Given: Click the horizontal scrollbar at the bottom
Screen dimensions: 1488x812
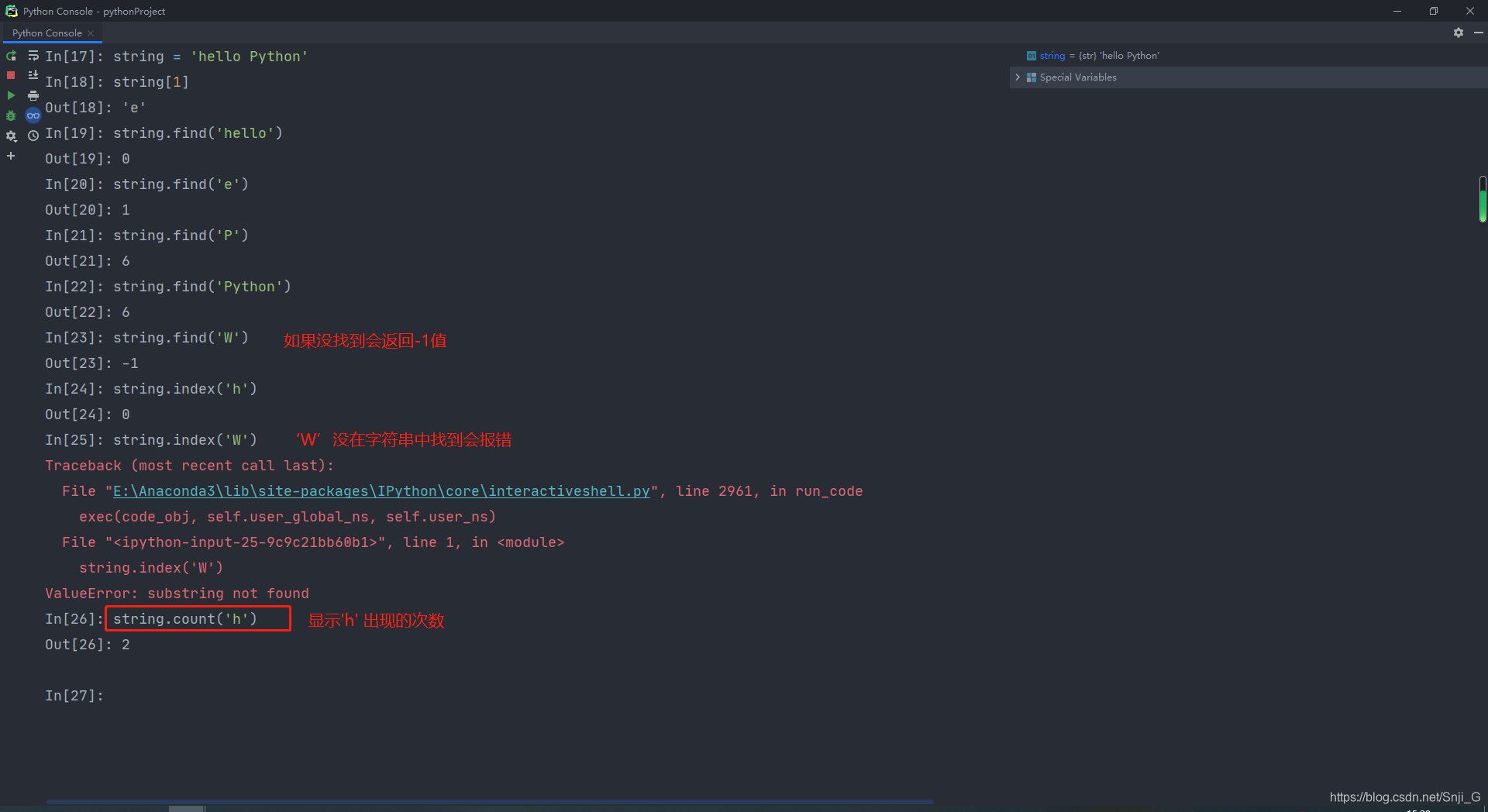Looking at the screenshot, I should tap(490, 801).
